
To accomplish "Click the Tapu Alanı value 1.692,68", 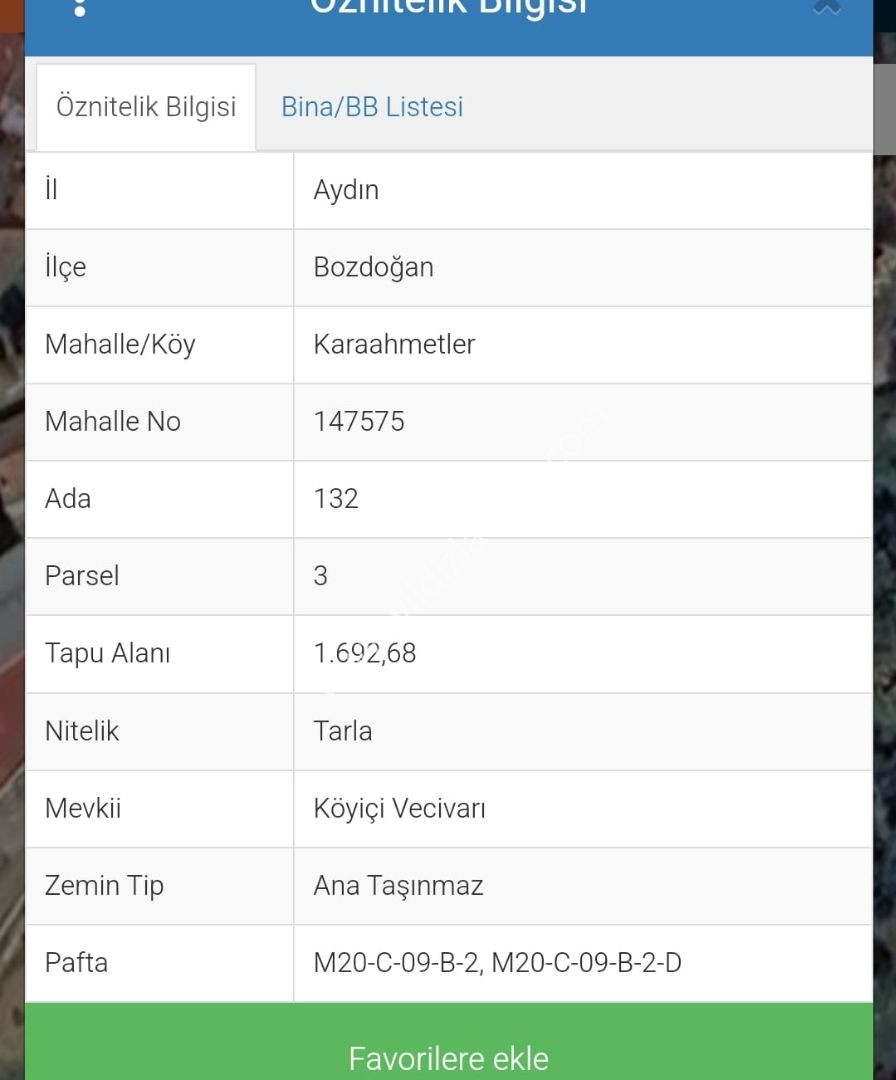I will pos(364,653).
